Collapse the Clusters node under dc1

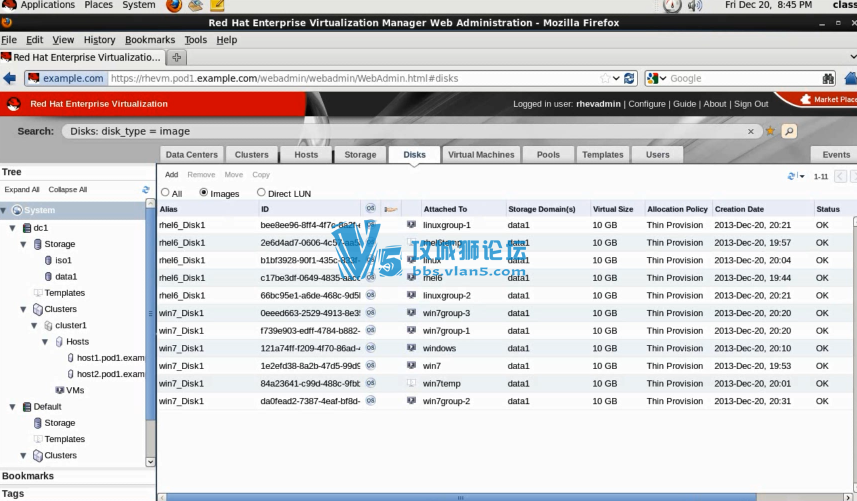[24, 309]
